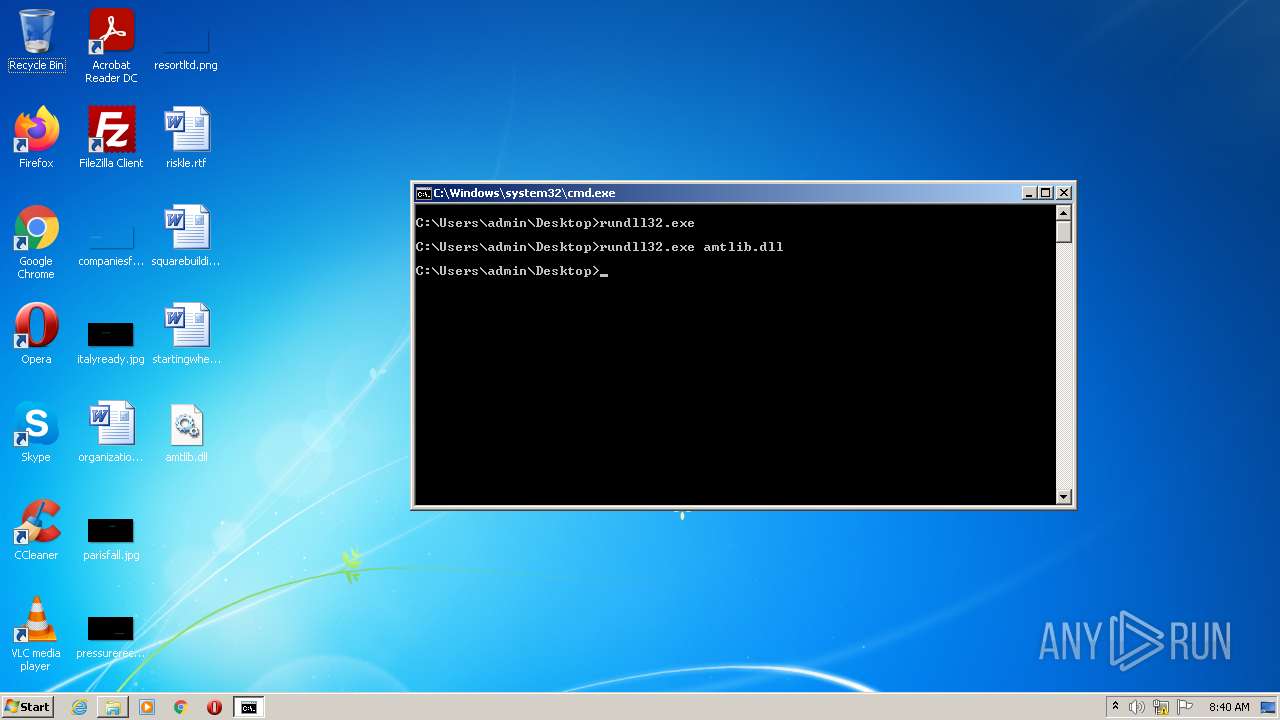Image resolution: width=1280 pixels, height=720 pixels.
Task: Launch Opera desktop shortcut
Action: (36, 335)
